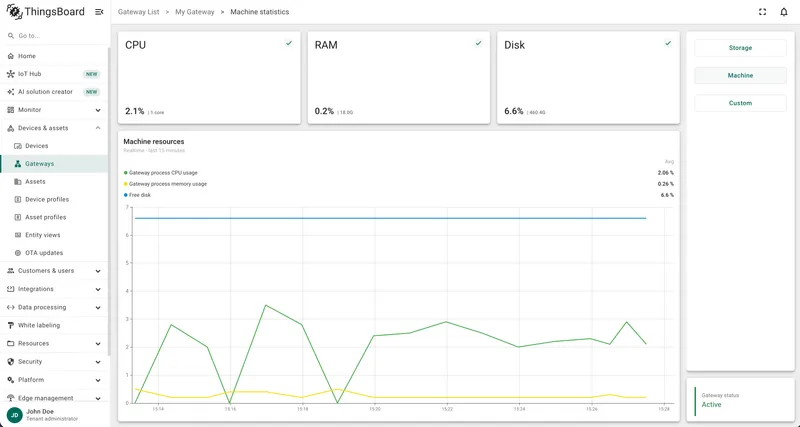Click the White labeling paint icon
The image size is (800, 427).
coord(11,325)
